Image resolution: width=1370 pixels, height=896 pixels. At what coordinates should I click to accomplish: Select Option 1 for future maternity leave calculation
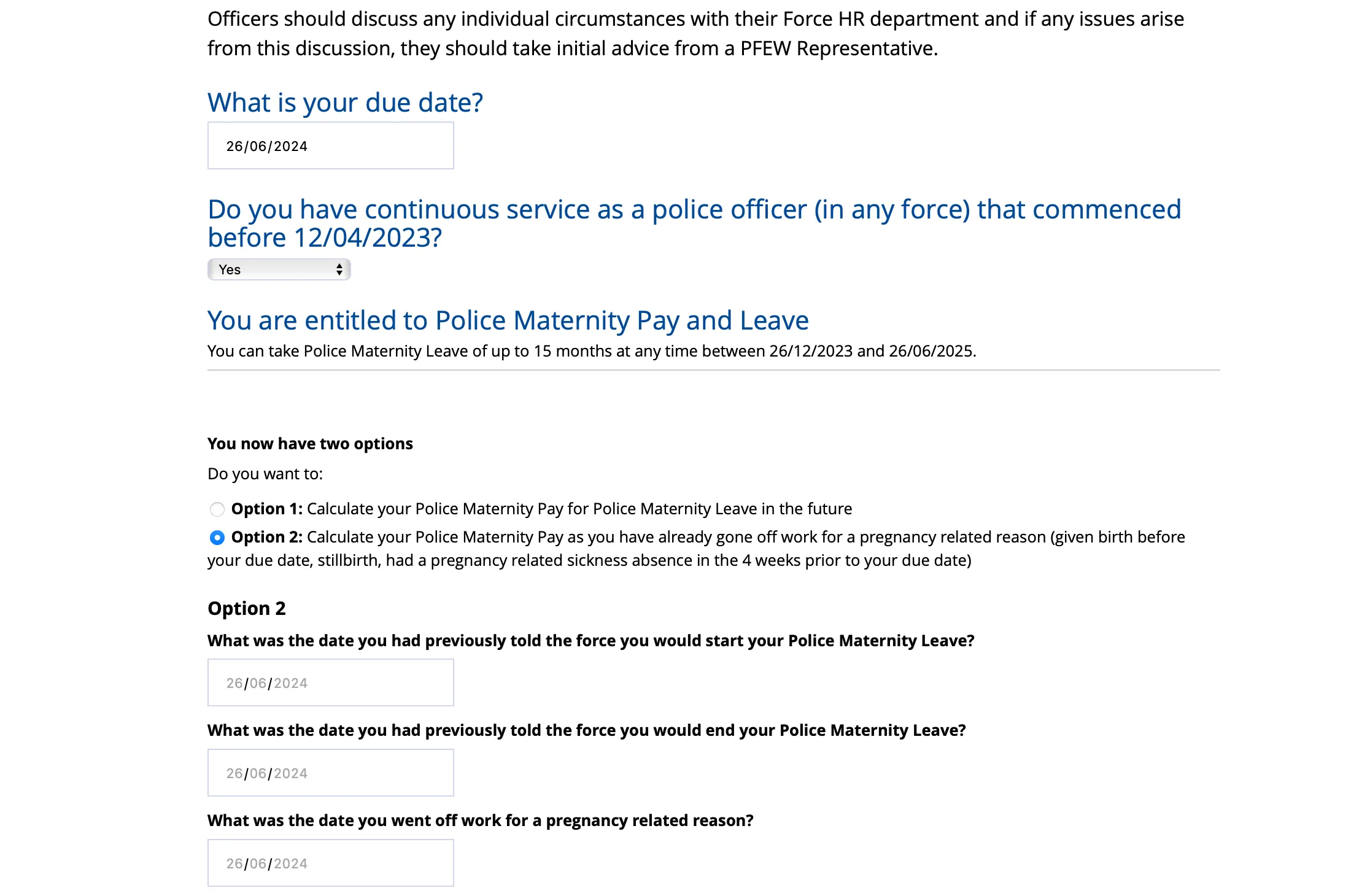pyautogui.click(x=217, y=509)
